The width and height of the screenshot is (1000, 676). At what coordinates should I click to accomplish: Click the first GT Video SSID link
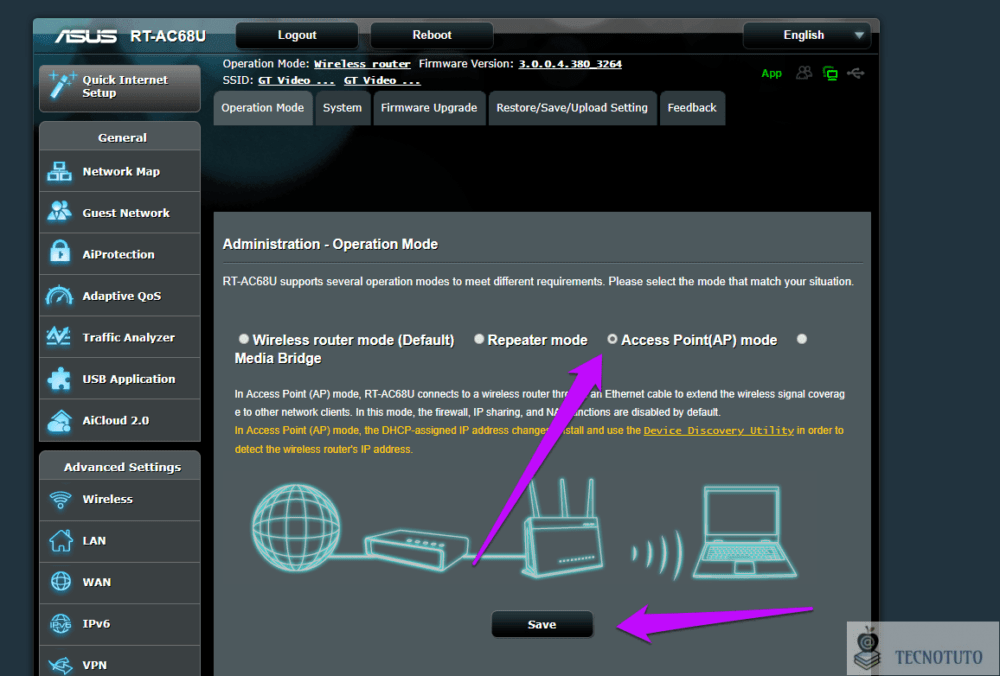point(296,80)
